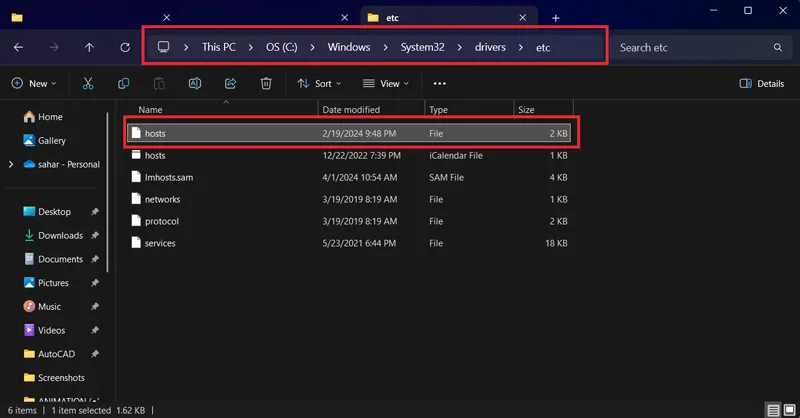Open Desktop in the sidebar
This screenshot has height=418, width=800.
[47, 212]
